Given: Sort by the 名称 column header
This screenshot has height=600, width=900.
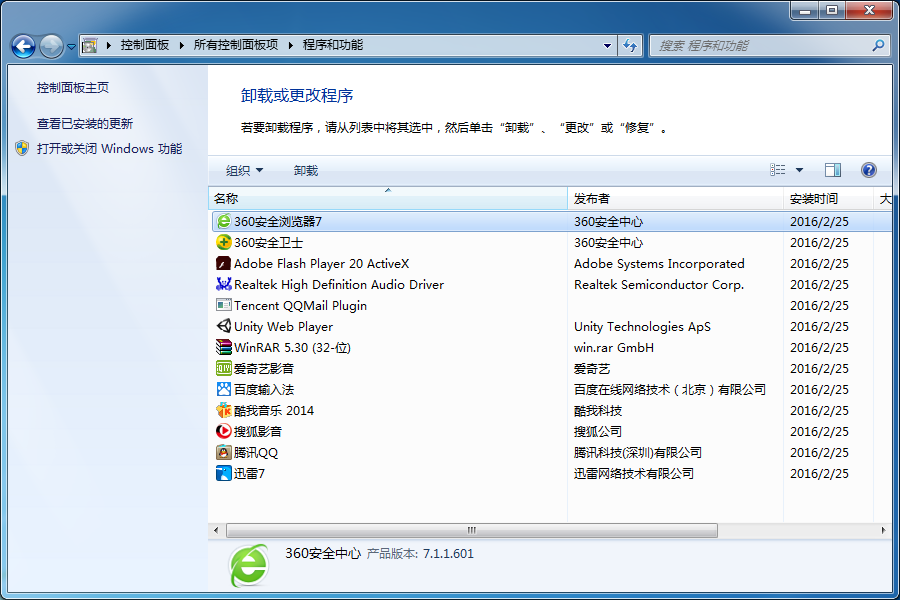Looking at the screenshot, I should coord(388,199).
